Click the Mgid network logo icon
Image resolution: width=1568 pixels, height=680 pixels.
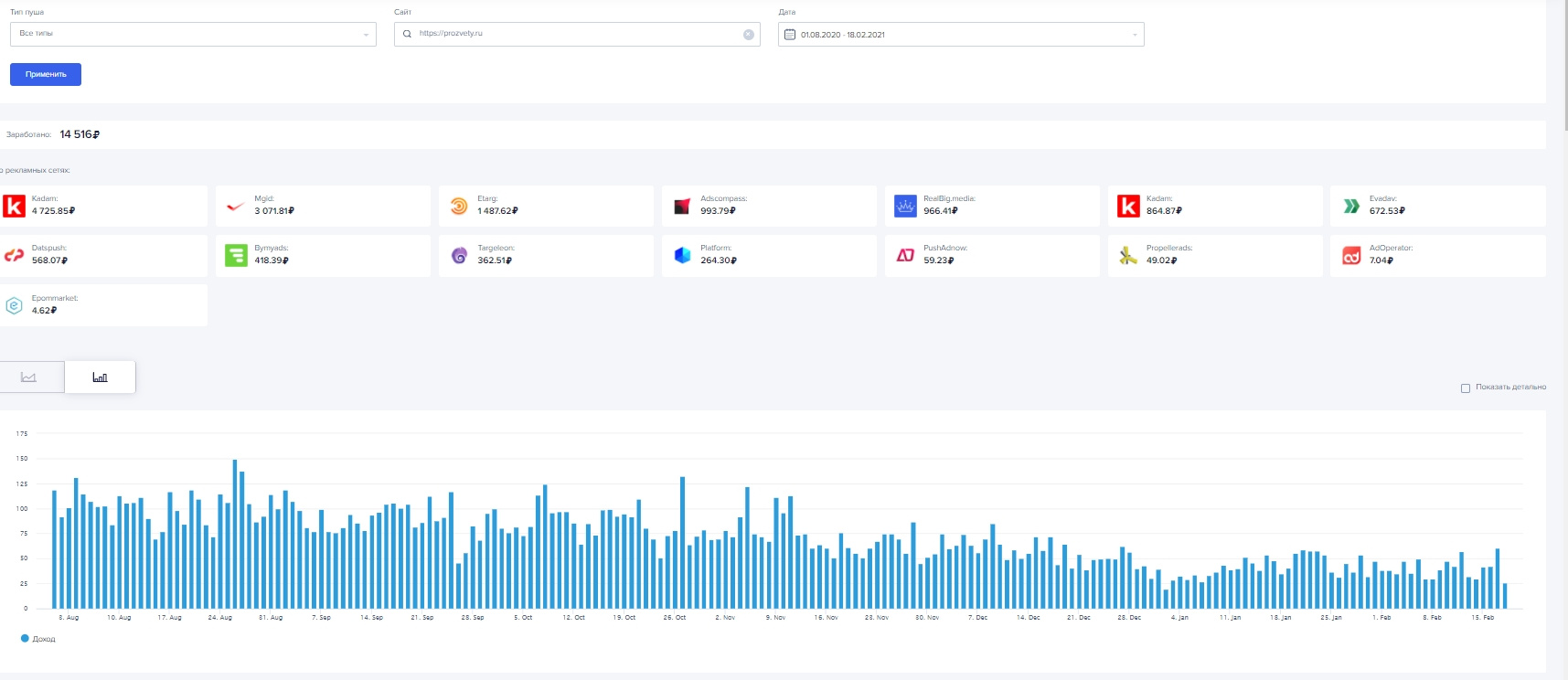coord(236,207)
